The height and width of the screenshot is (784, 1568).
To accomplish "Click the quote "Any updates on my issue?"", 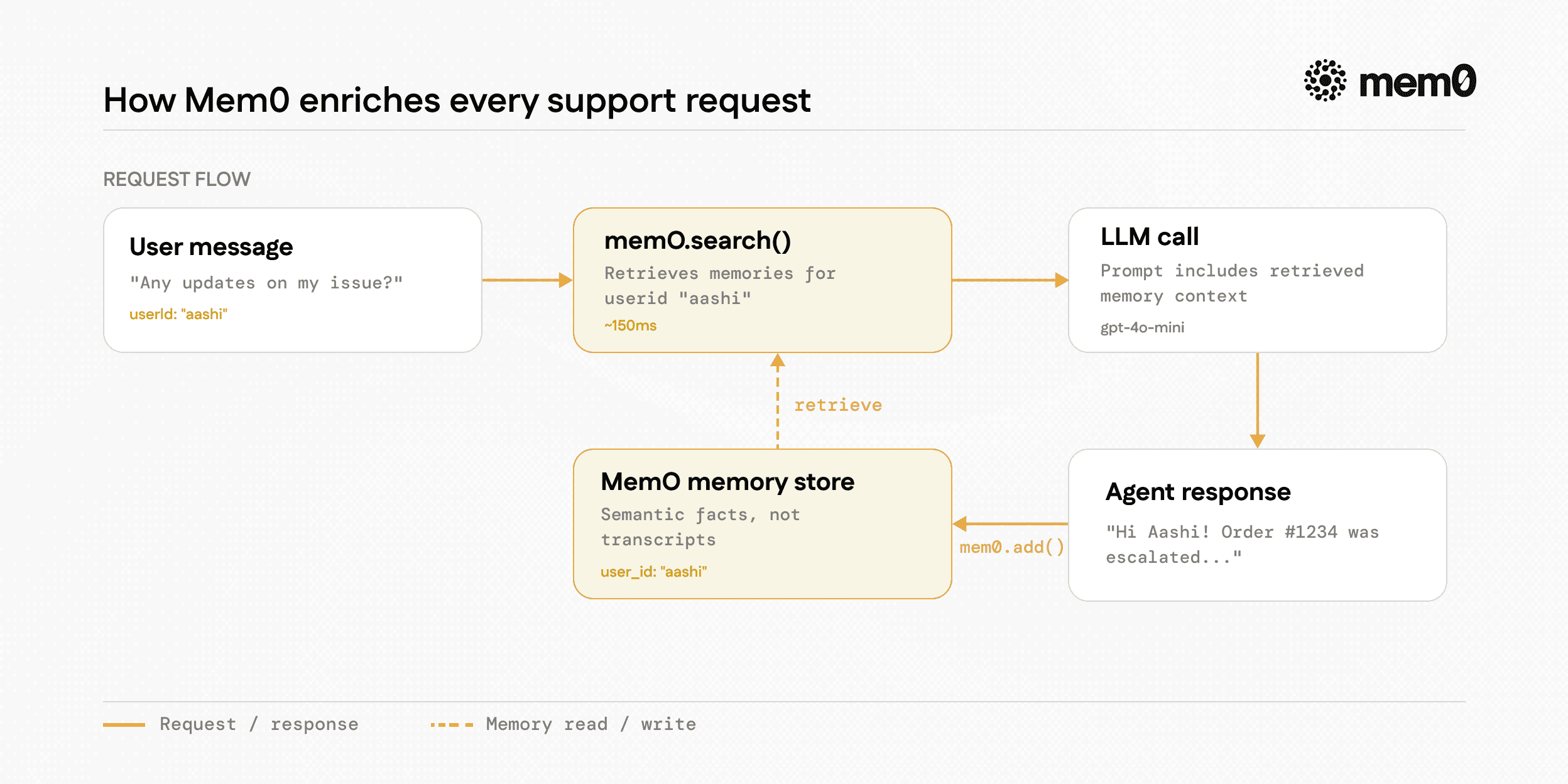I will [266, 283].
